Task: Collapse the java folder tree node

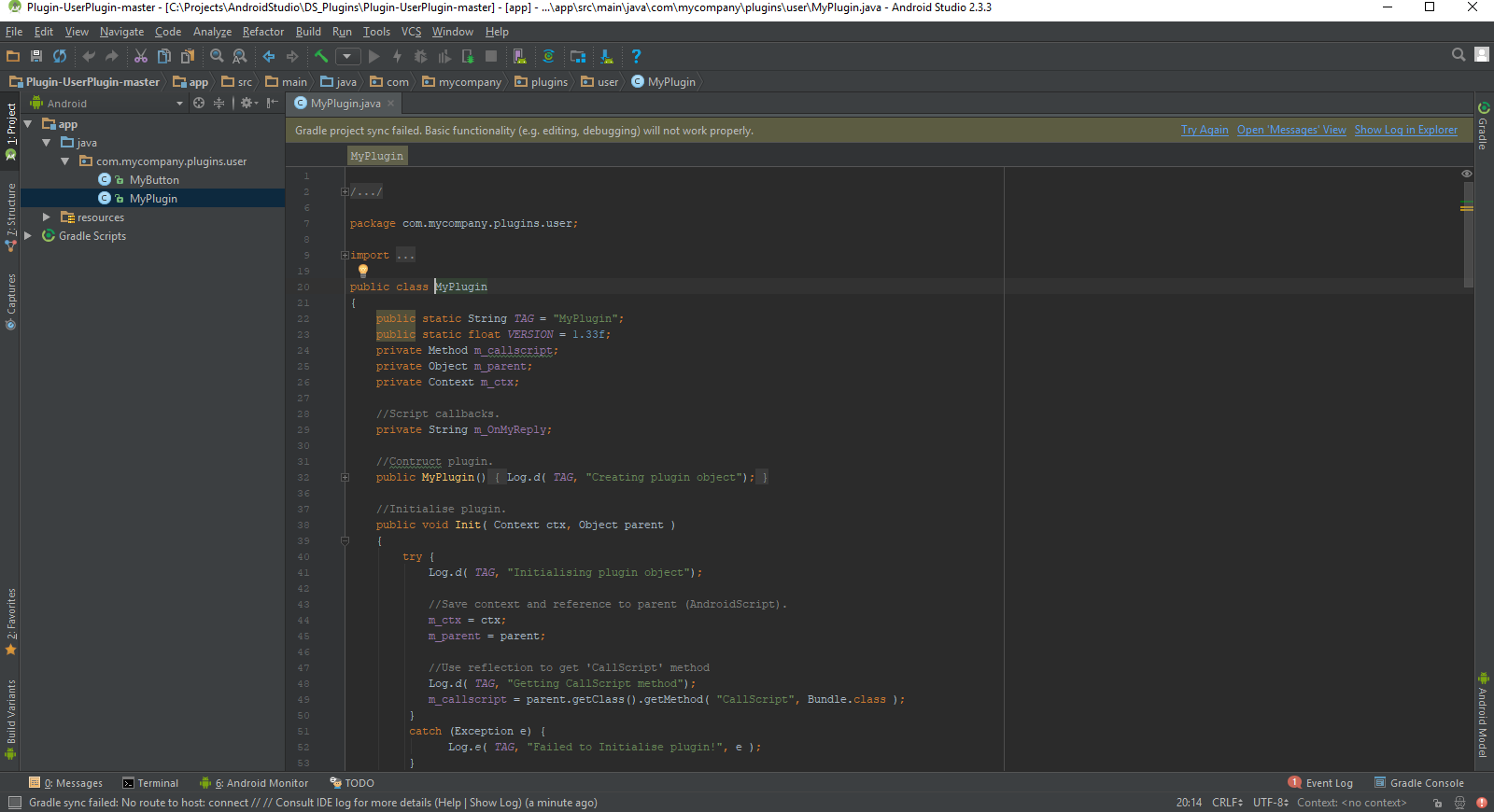Action: pyautogui.click(x=47, y=143)
